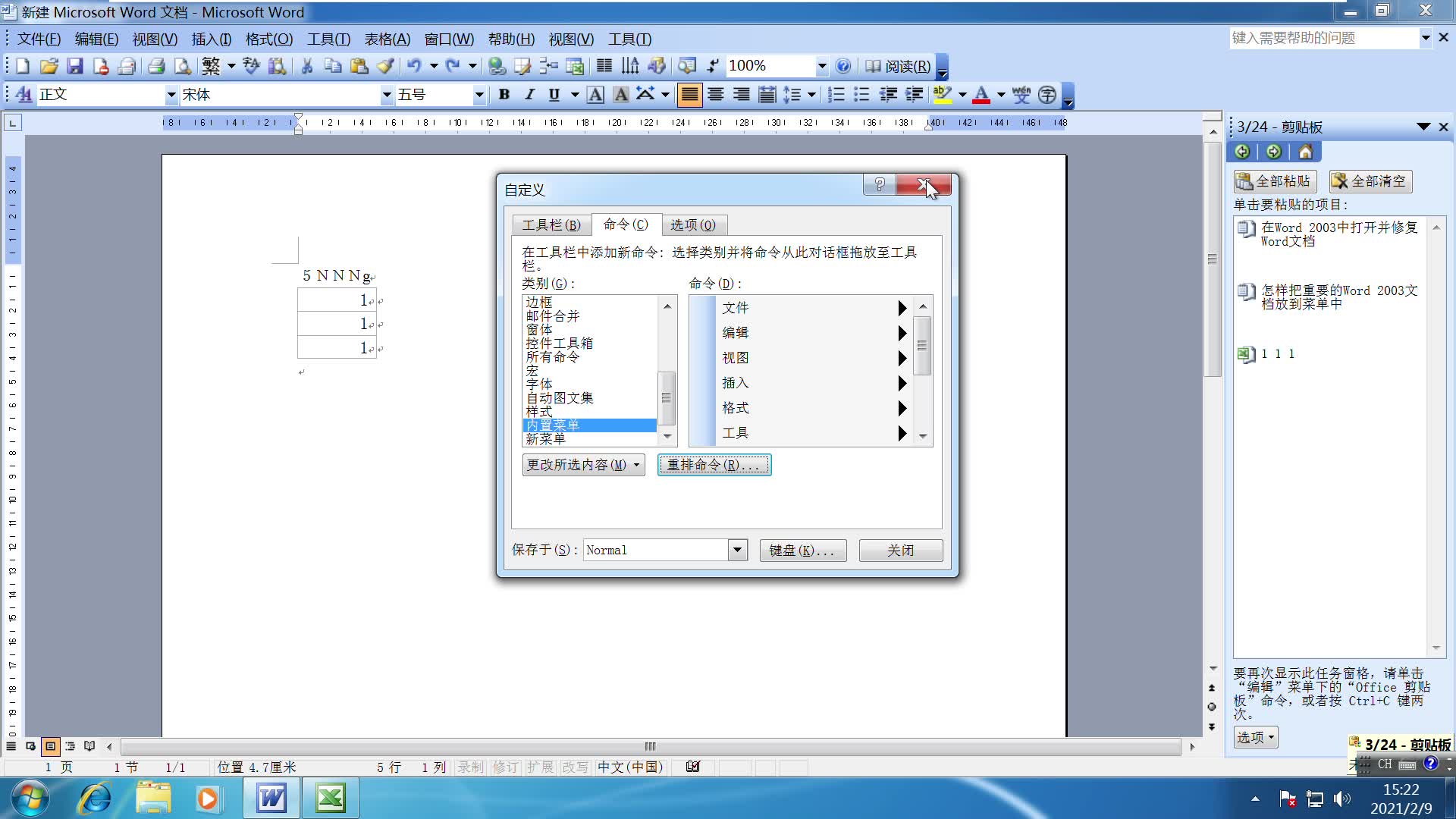1456x819 pixels.
Task: Click the Italic formatting icon
Action: click(529, 94)
